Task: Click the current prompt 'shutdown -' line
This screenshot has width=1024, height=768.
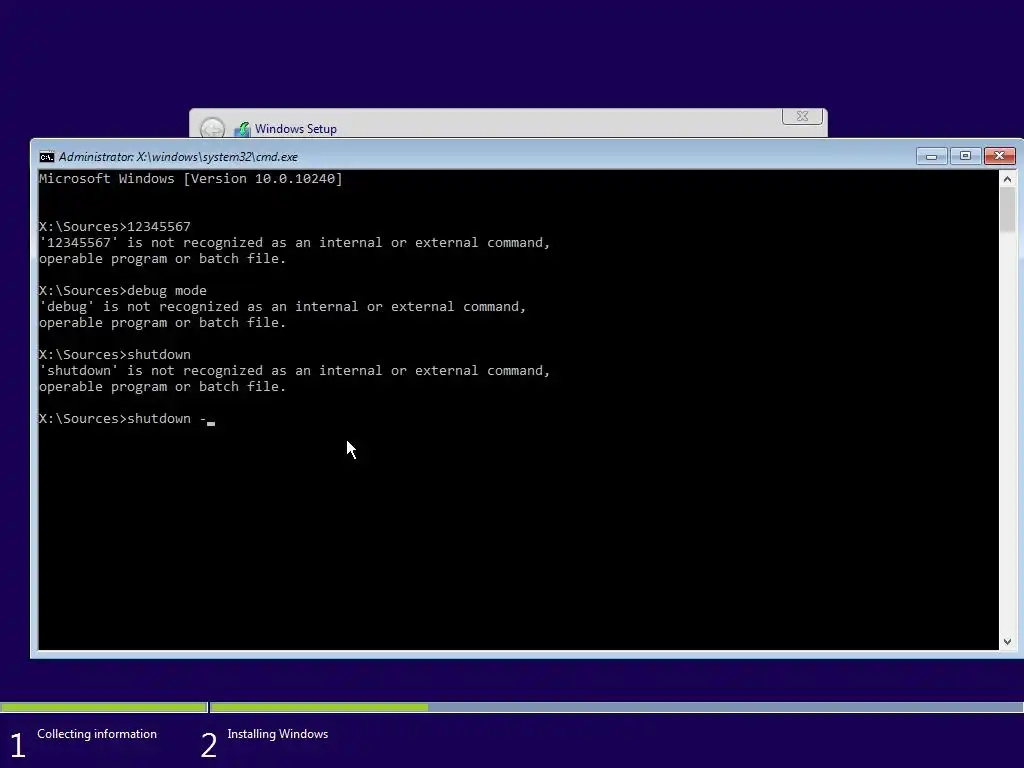Action: (127, 419)
